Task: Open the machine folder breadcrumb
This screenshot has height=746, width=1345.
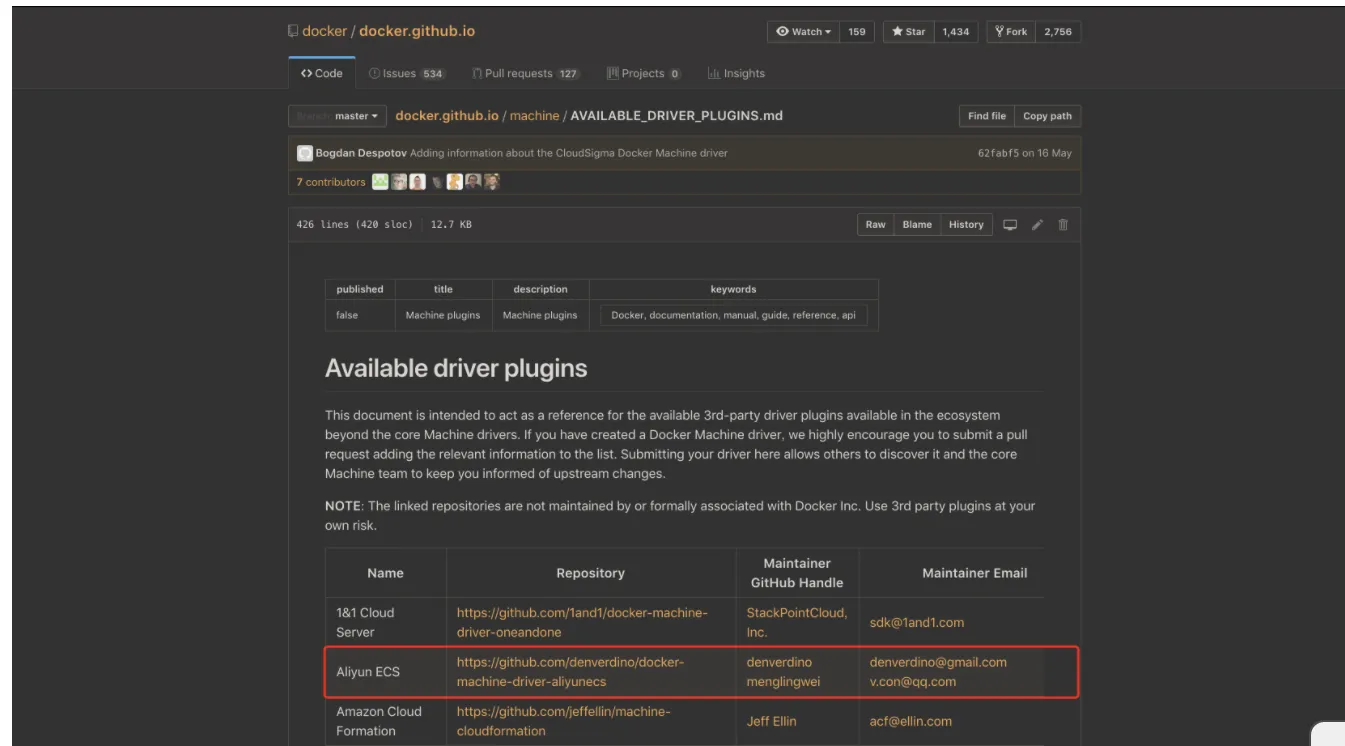Action: 535,116
